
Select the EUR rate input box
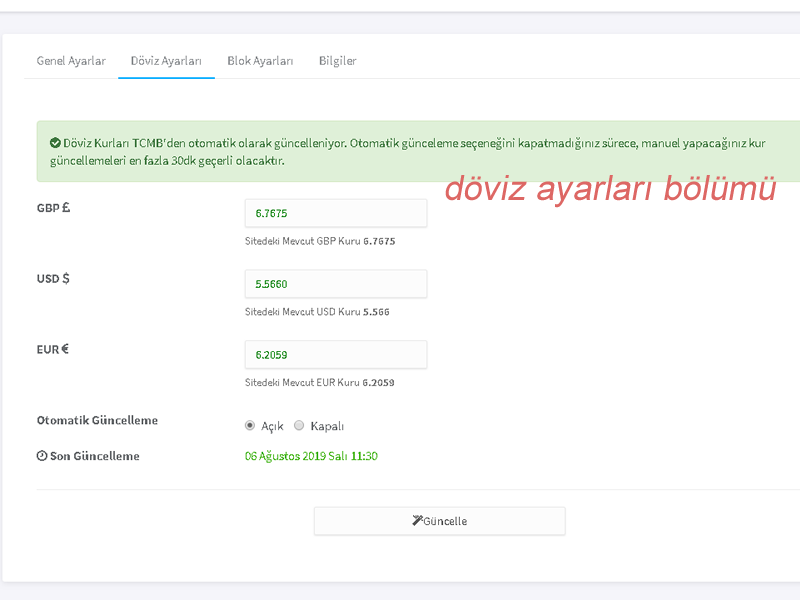coord(335,354)
